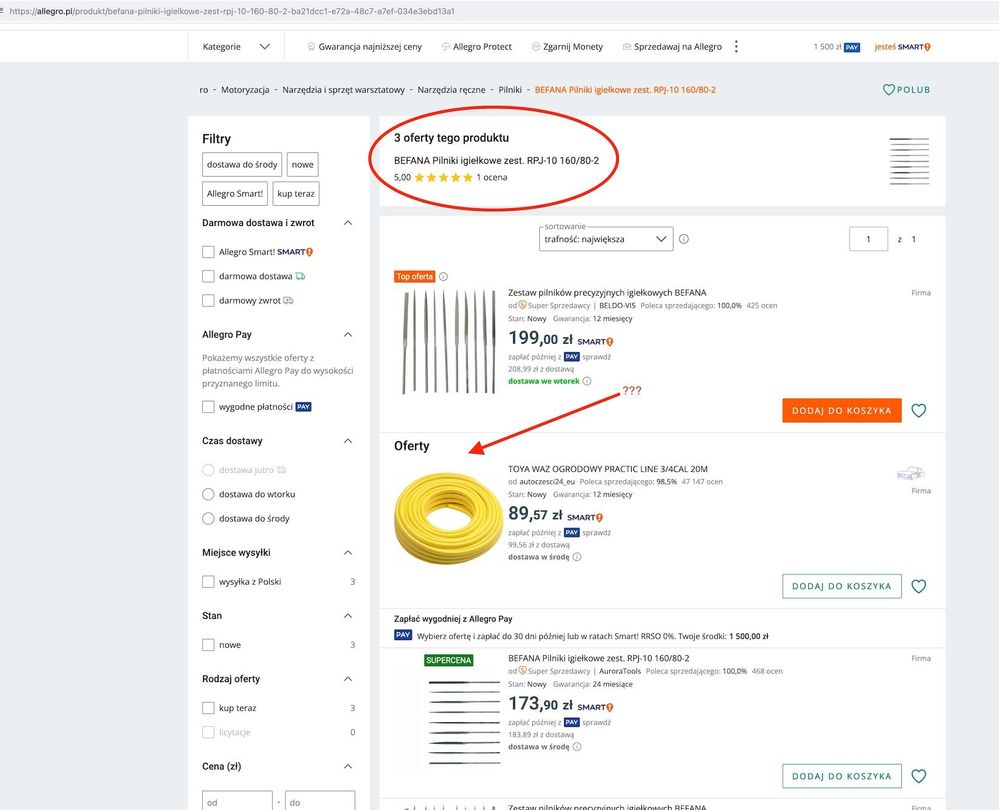Open the yellow garden hose thumbnail

click(x=449, y=517)
